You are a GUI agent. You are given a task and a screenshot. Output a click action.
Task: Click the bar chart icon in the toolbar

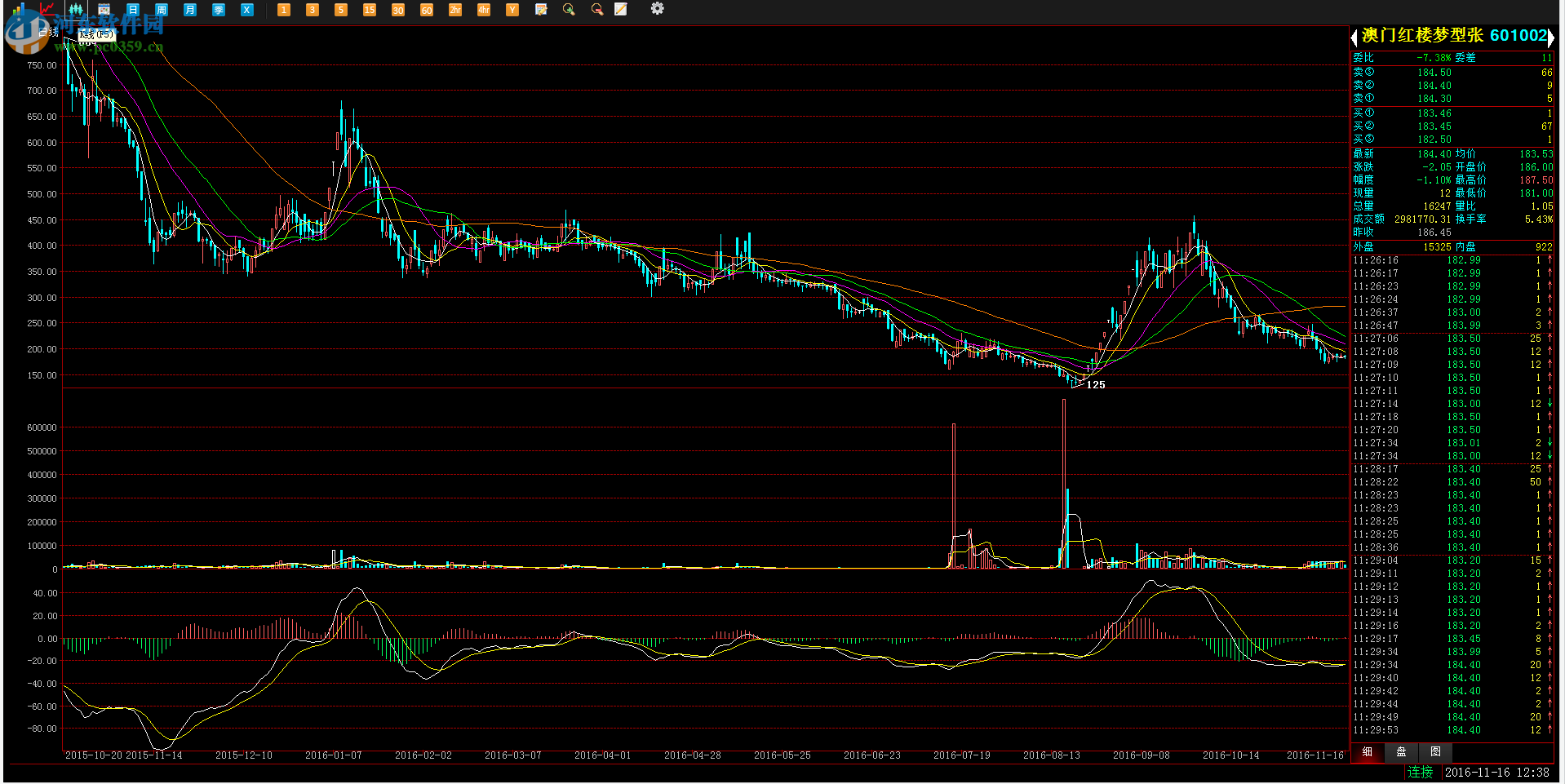point(19,10)
